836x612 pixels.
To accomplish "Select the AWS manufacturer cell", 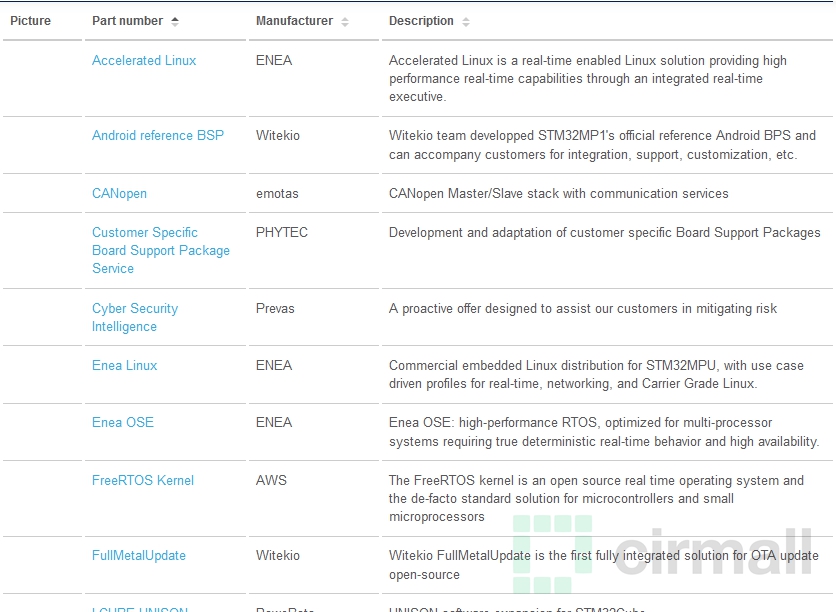I will point(271,481).
